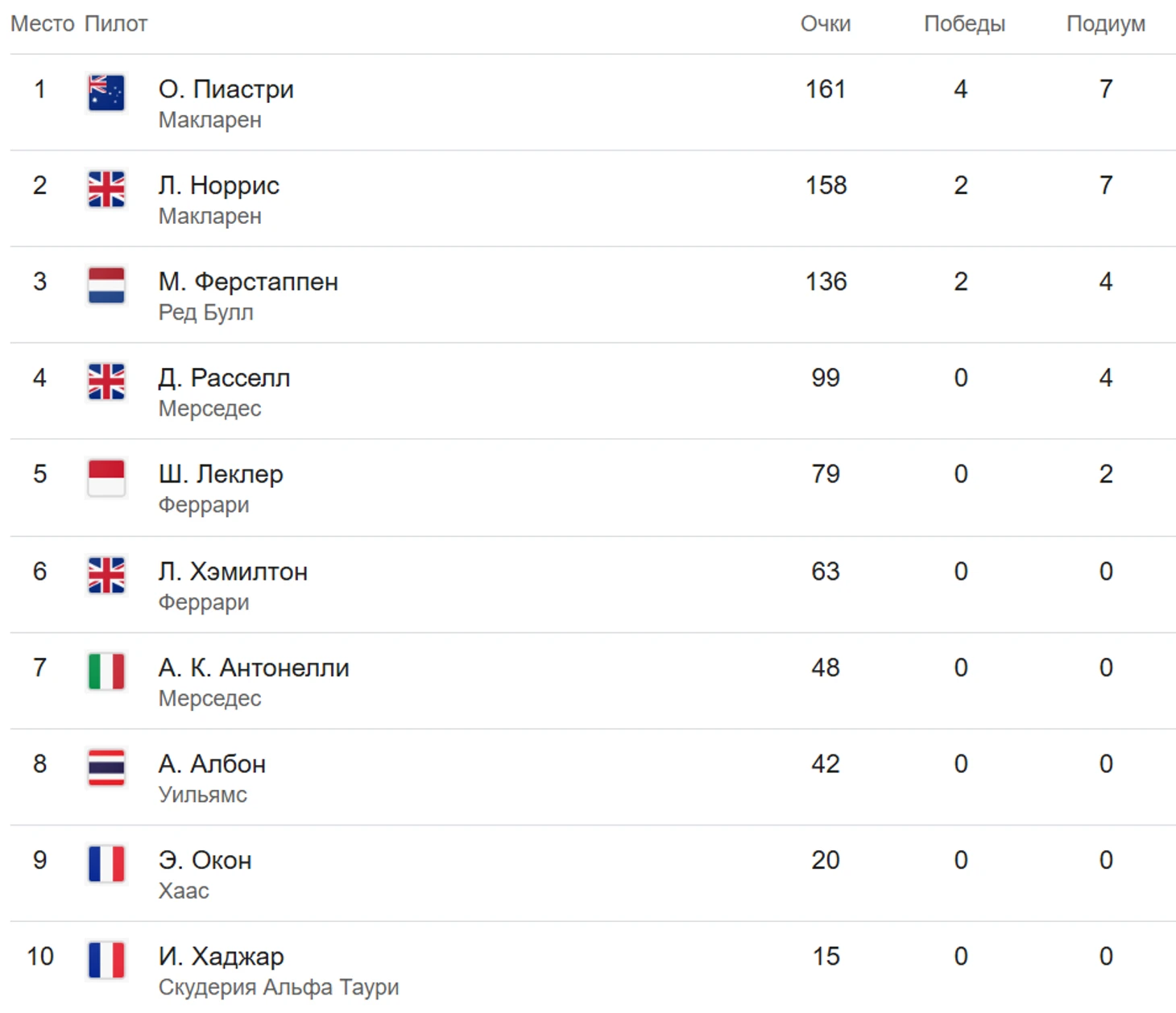
Task: Click the Monaco flag next to Леклер
Action: pyautogui.click(x=106, y=478)
